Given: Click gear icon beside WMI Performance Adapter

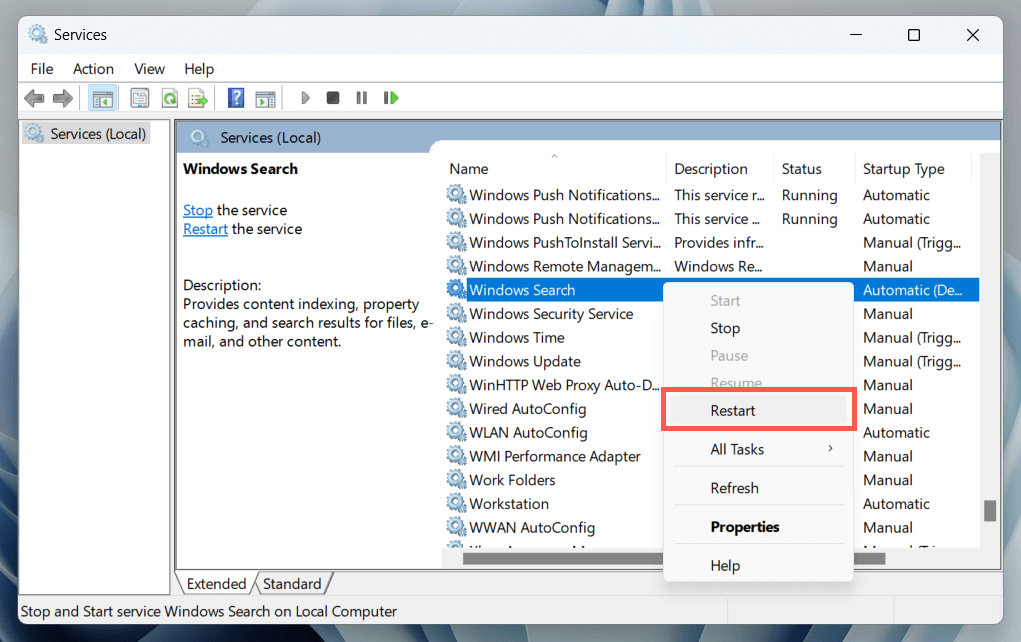Looking at the screenshot, I should tap(456, 456).
